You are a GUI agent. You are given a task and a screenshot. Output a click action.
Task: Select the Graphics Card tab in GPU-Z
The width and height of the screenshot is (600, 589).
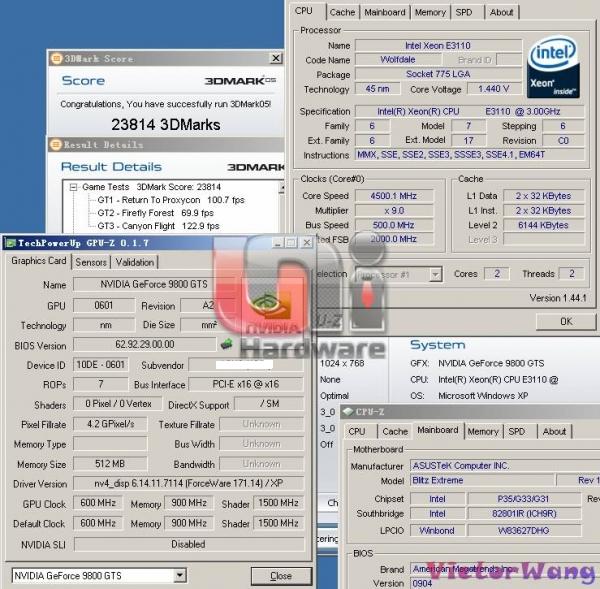(39, 261)
